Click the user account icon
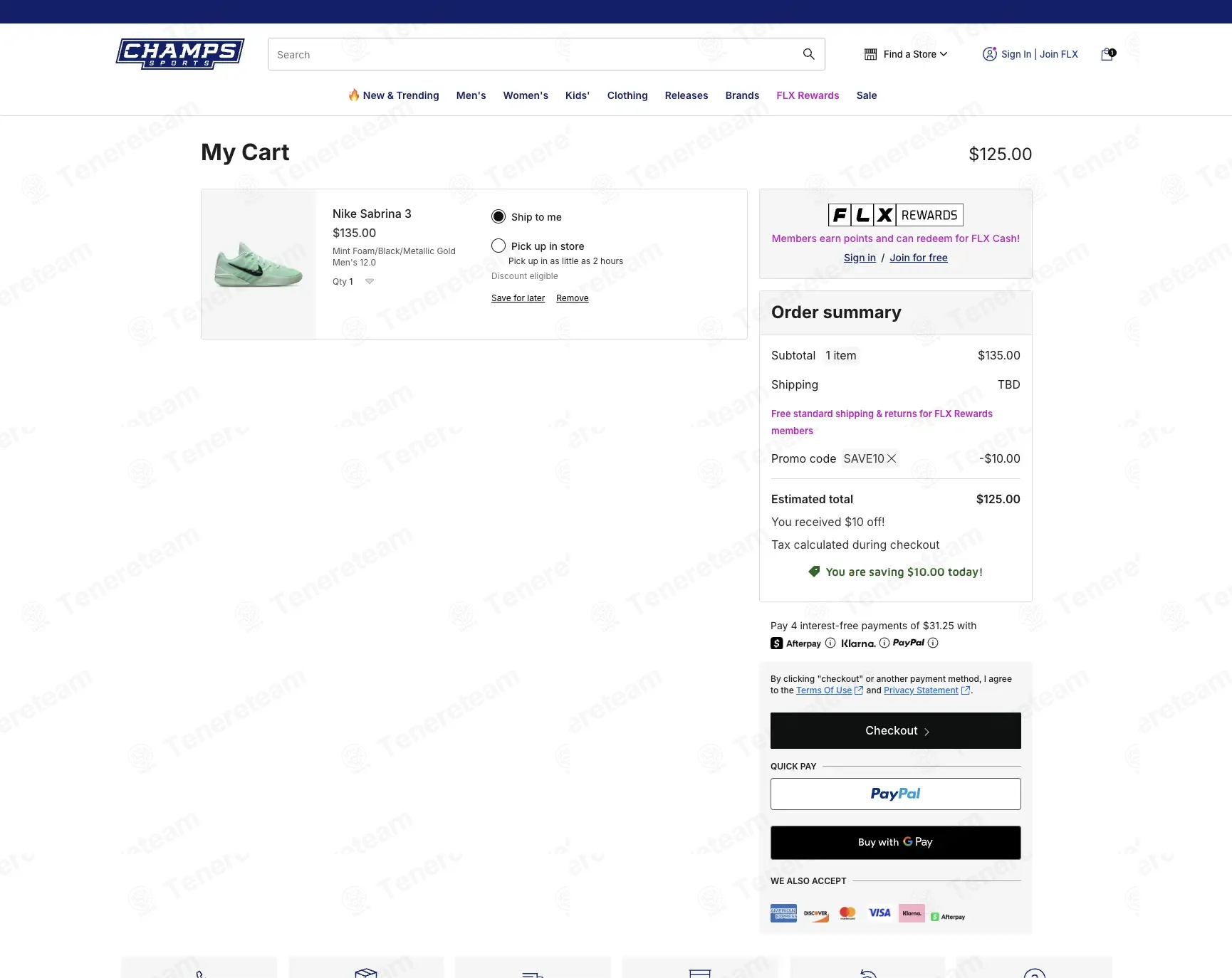The width and height of the screenshot is (1232, 978). pos(989,54)
